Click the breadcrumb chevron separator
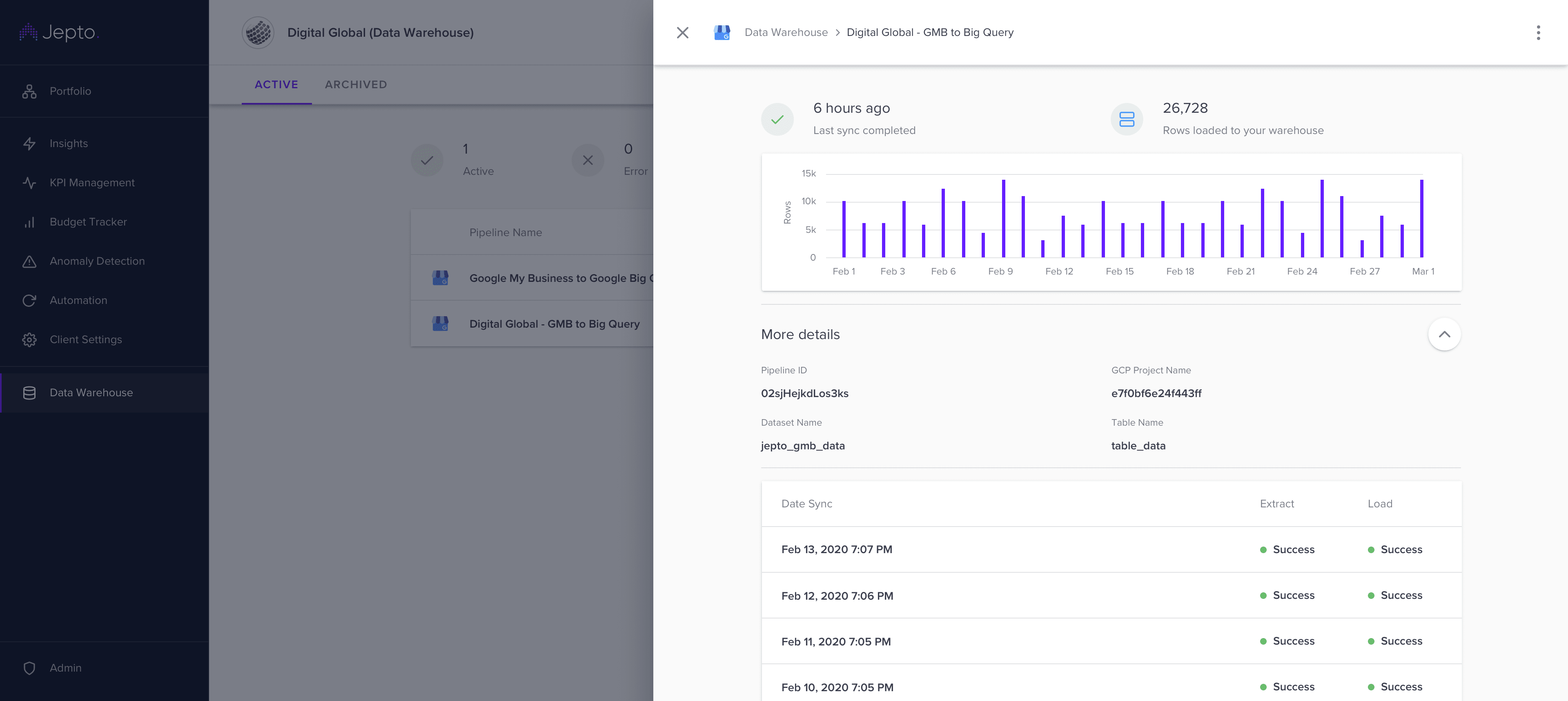 click(837, 32)
